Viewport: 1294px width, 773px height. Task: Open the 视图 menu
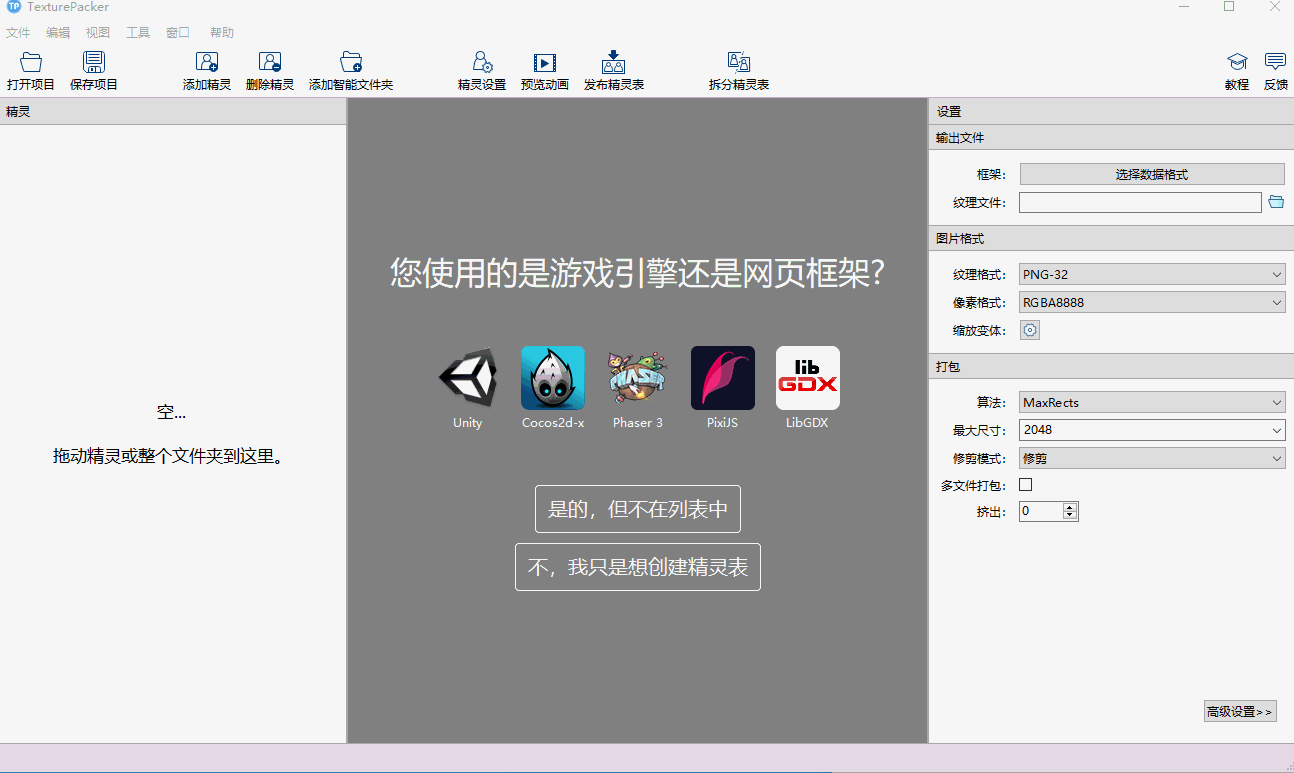(98, 33)
